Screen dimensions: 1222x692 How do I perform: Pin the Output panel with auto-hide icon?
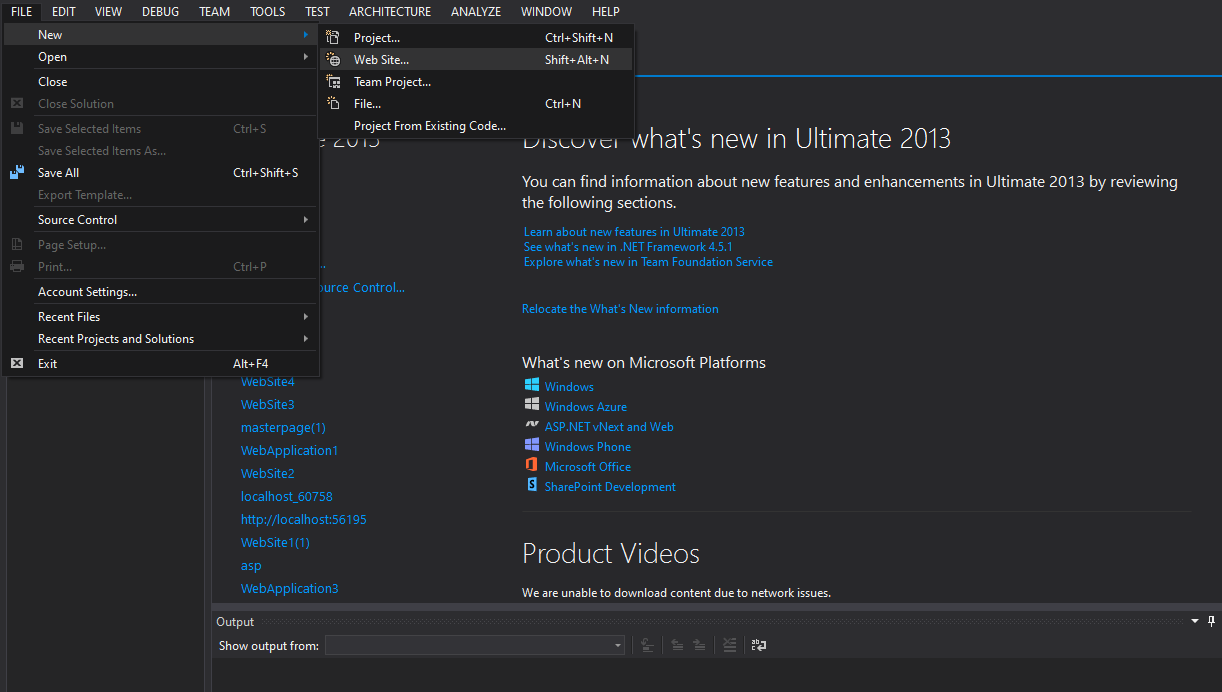pos(1211,621)
